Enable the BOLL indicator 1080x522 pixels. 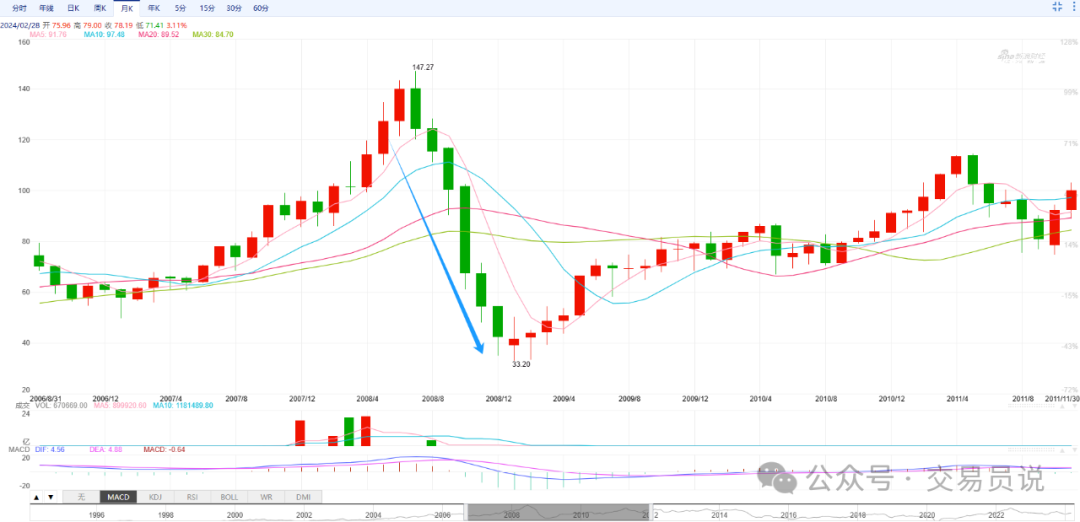[x=229, y=497]
